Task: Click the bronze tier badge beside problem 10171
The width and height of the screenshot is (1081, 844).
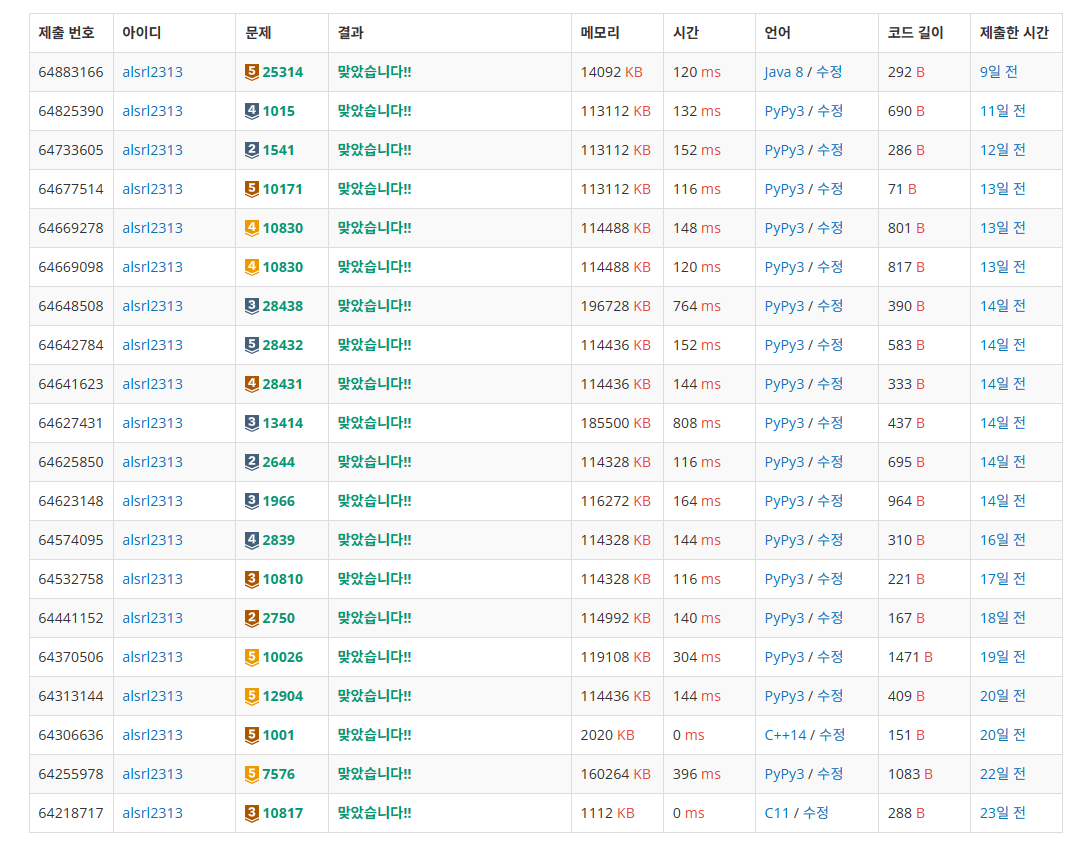Action: pyautogui.click(x=252, y=189)
